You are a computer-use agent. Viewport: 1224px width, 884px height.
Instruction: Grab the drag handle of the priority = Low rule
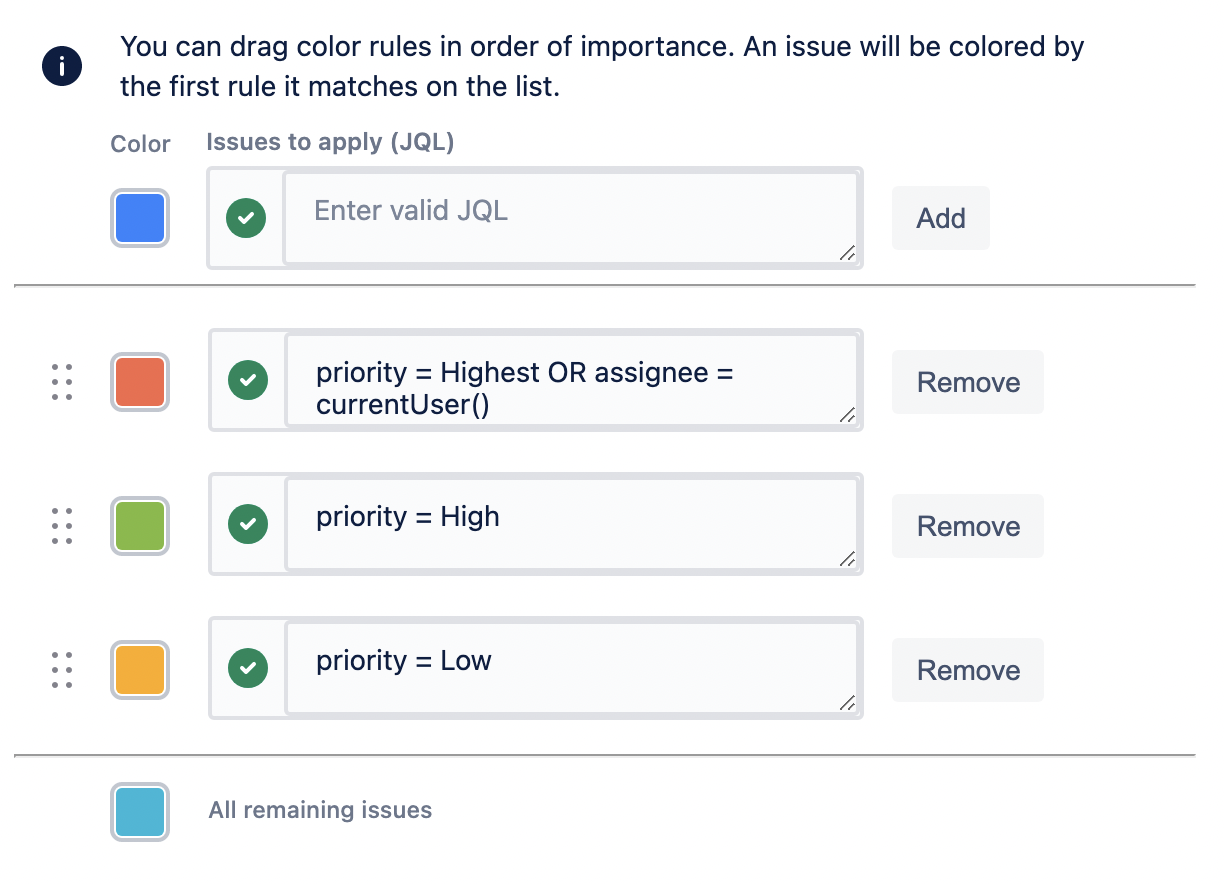(x=62, y=670)
